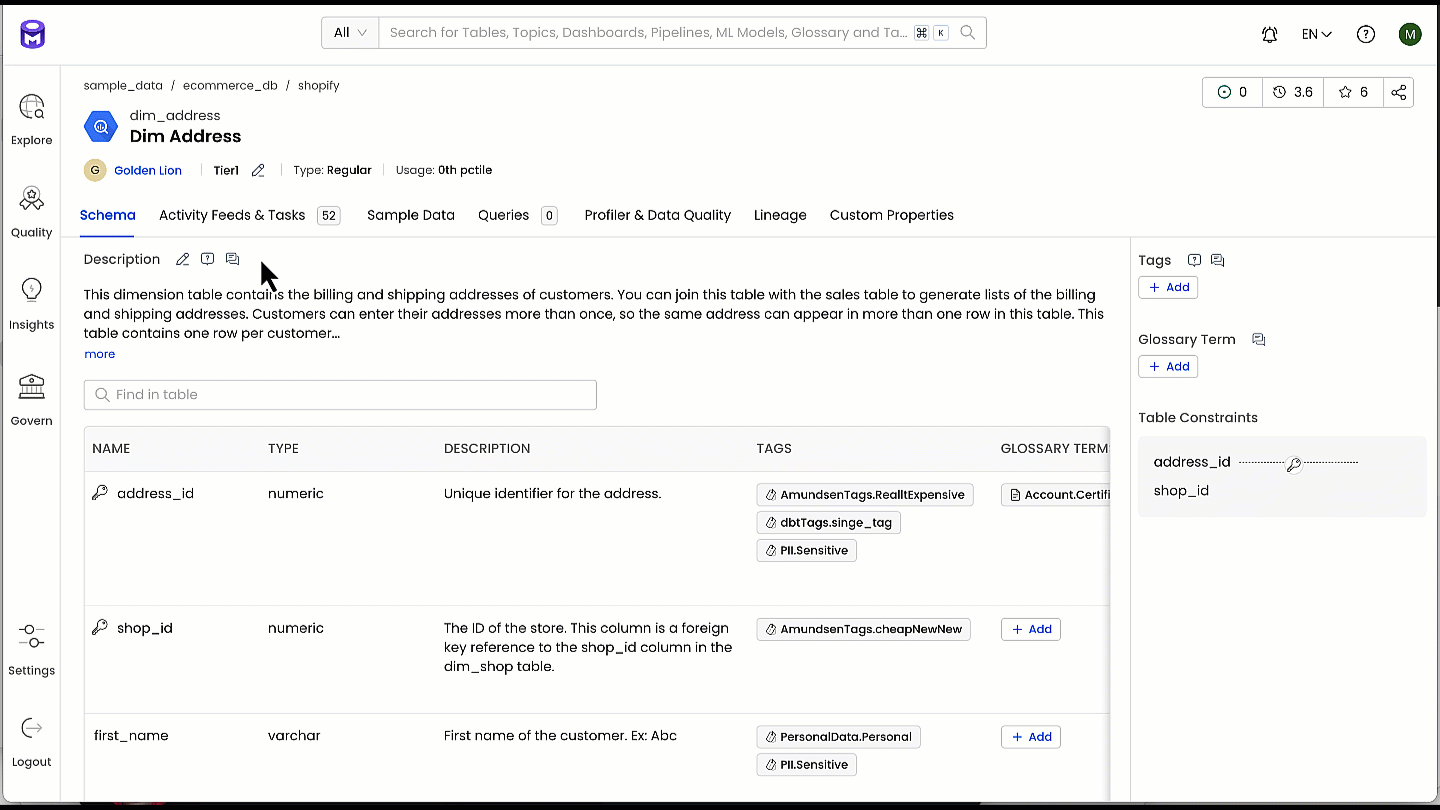Open Govern in left sidebar
1440x810 pixels.
point(32,399)
